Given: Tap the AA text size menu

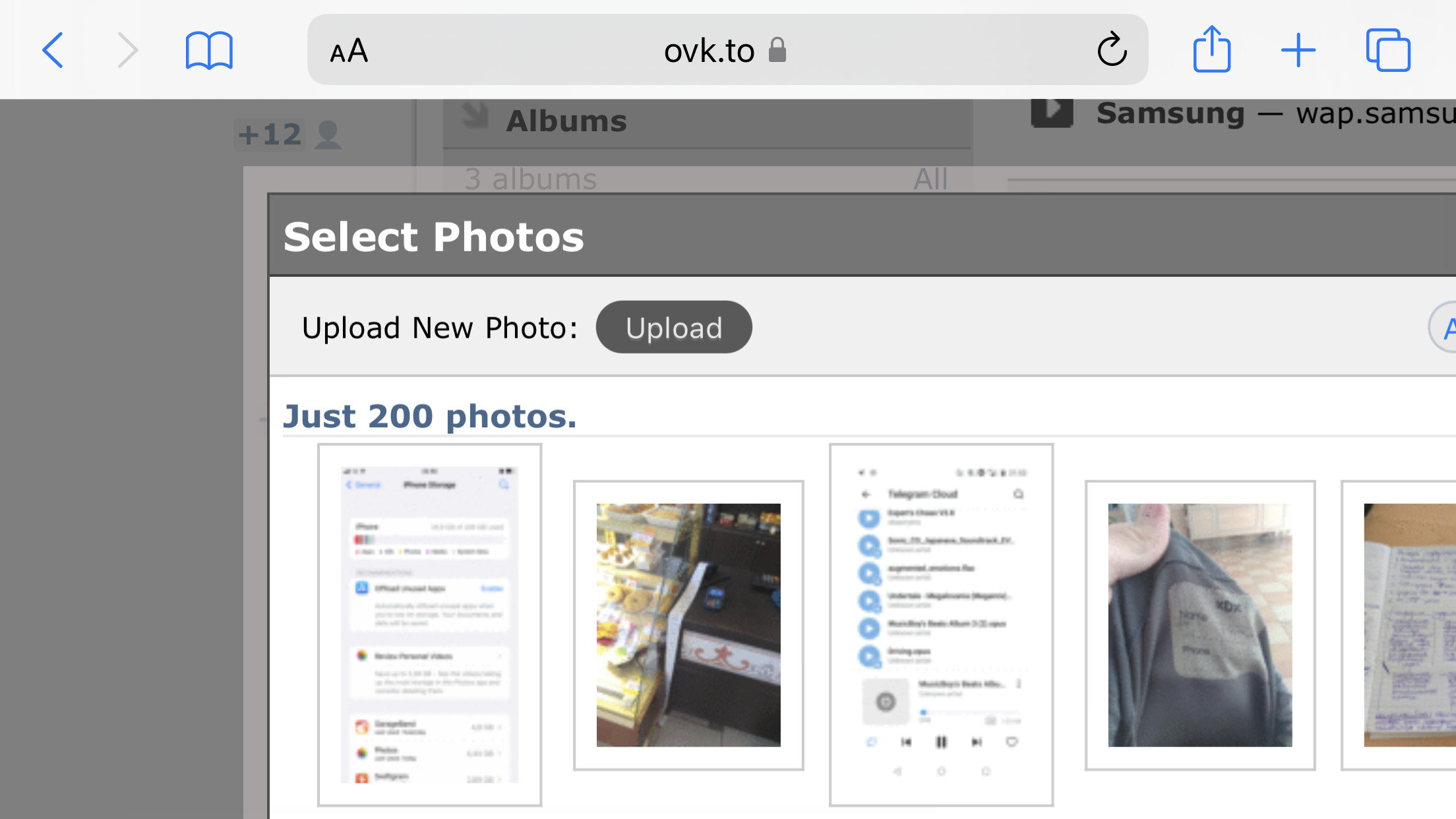Looking at the screenshot, I should [349, 51].
